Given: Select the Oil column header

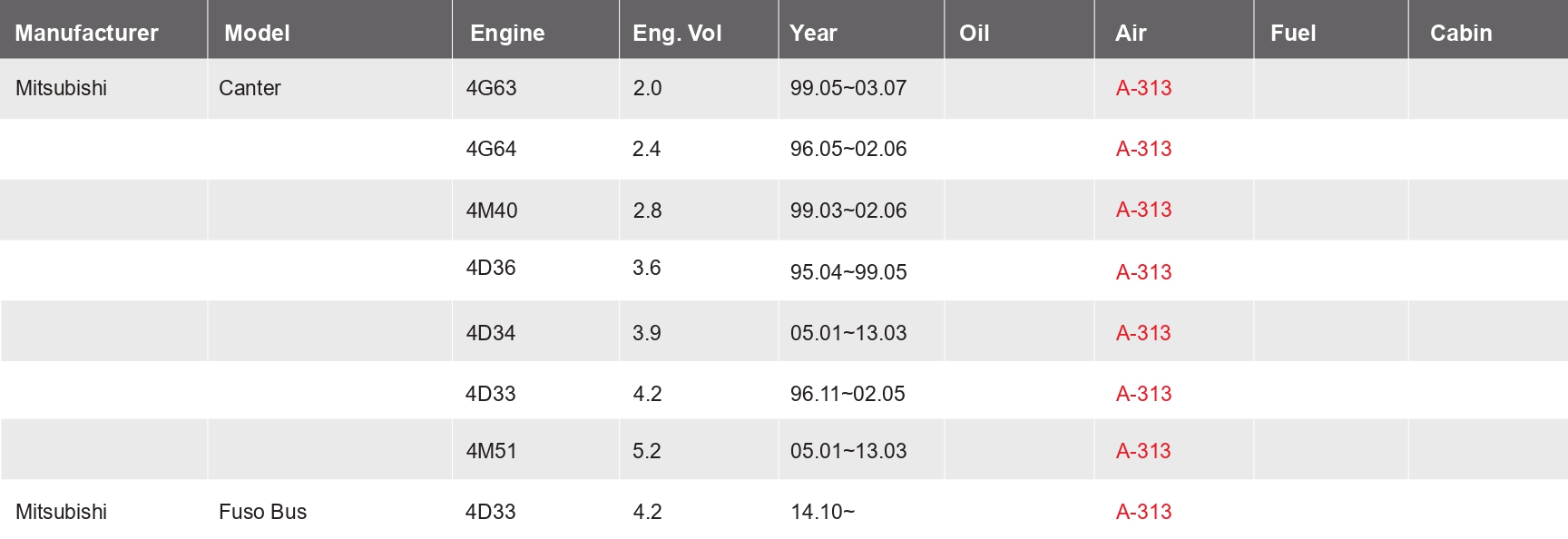Looking at the screenshot, I should 974,34.
